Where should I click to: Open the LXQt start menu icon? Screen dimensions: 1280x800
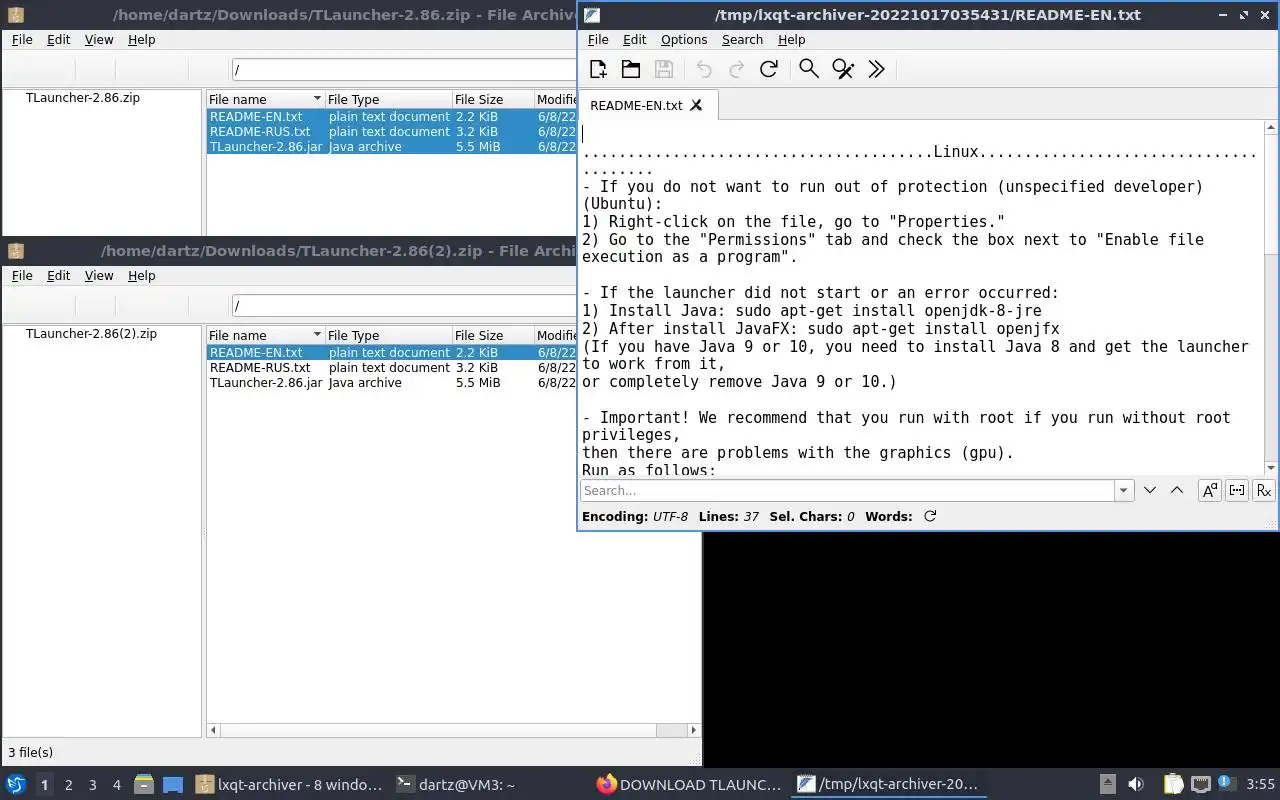click(x=16, y=784)
